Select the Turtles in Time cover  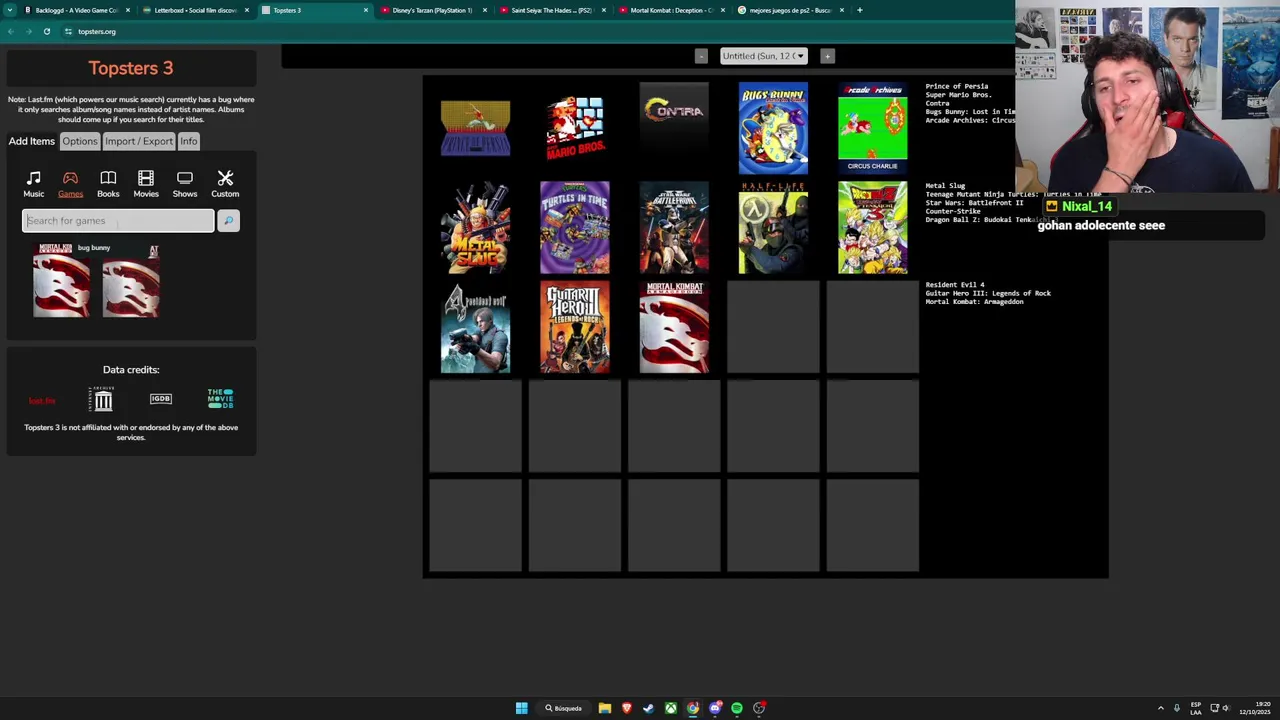tap(575, 228)
